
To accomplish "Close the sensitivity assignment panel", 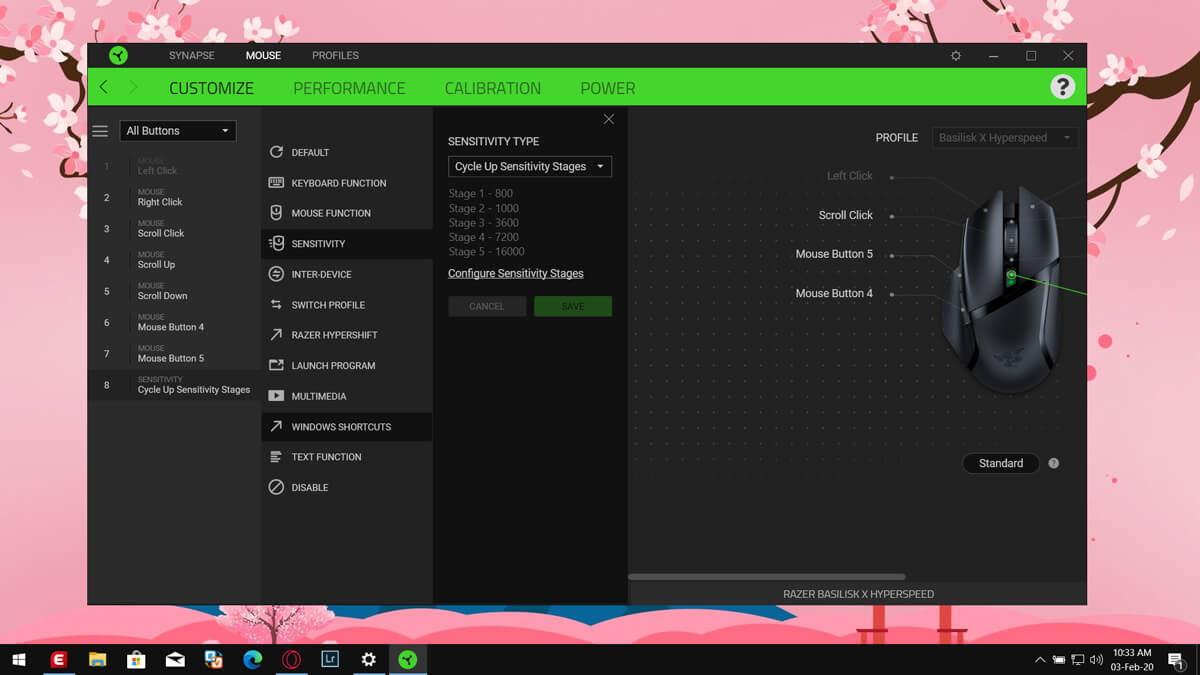I will pyautogui.click(x=609, y=119).
